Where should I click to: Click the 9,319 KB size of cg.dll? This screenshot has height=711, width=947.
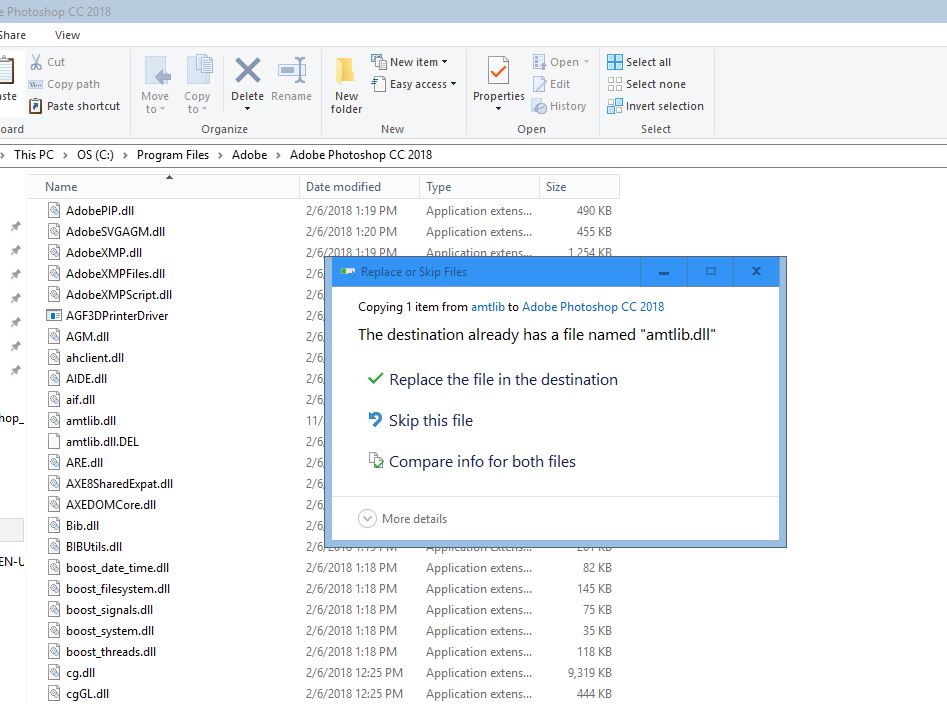(x=589, y=673)
